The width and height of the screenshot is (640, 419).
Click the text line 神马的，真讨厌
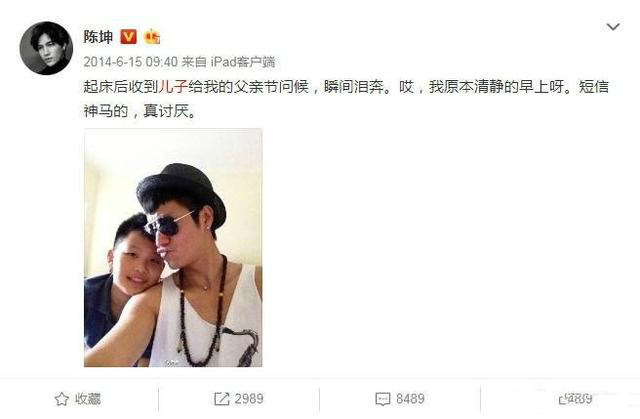pyautogui.click(x=140, y=111)
